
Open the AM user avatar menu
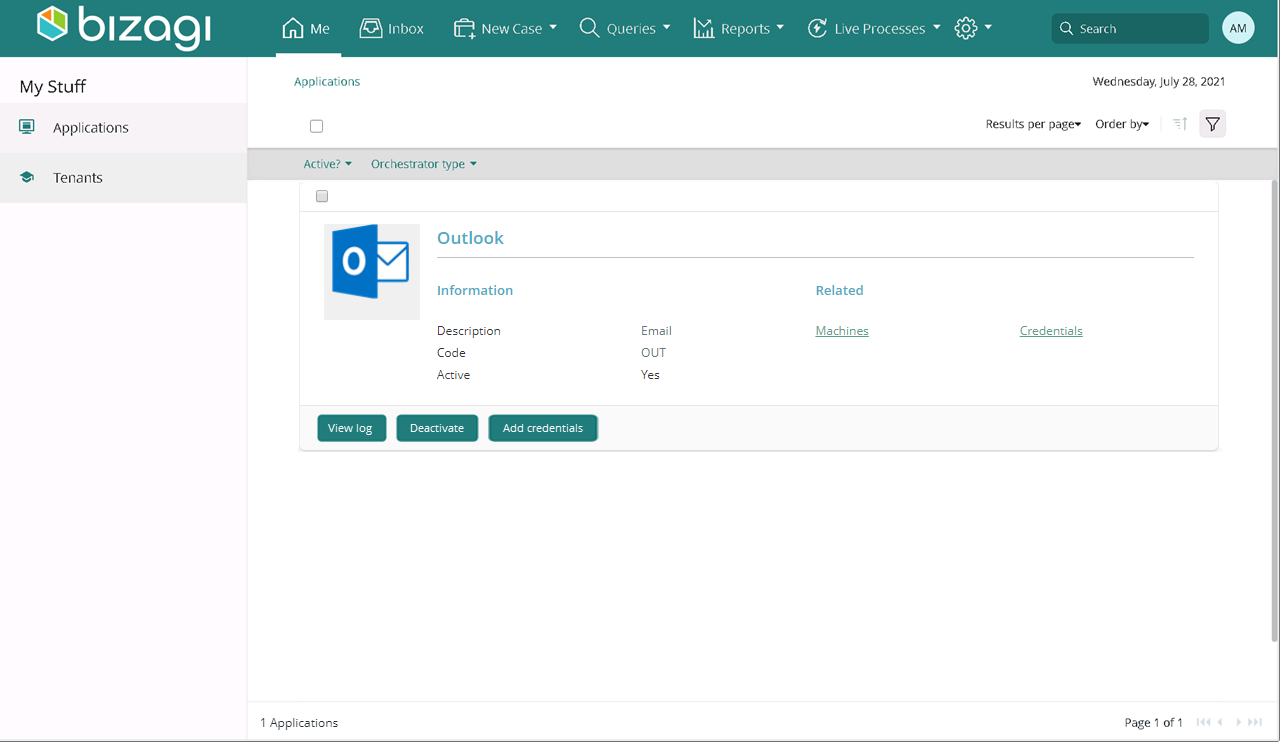click(1238, 28)
